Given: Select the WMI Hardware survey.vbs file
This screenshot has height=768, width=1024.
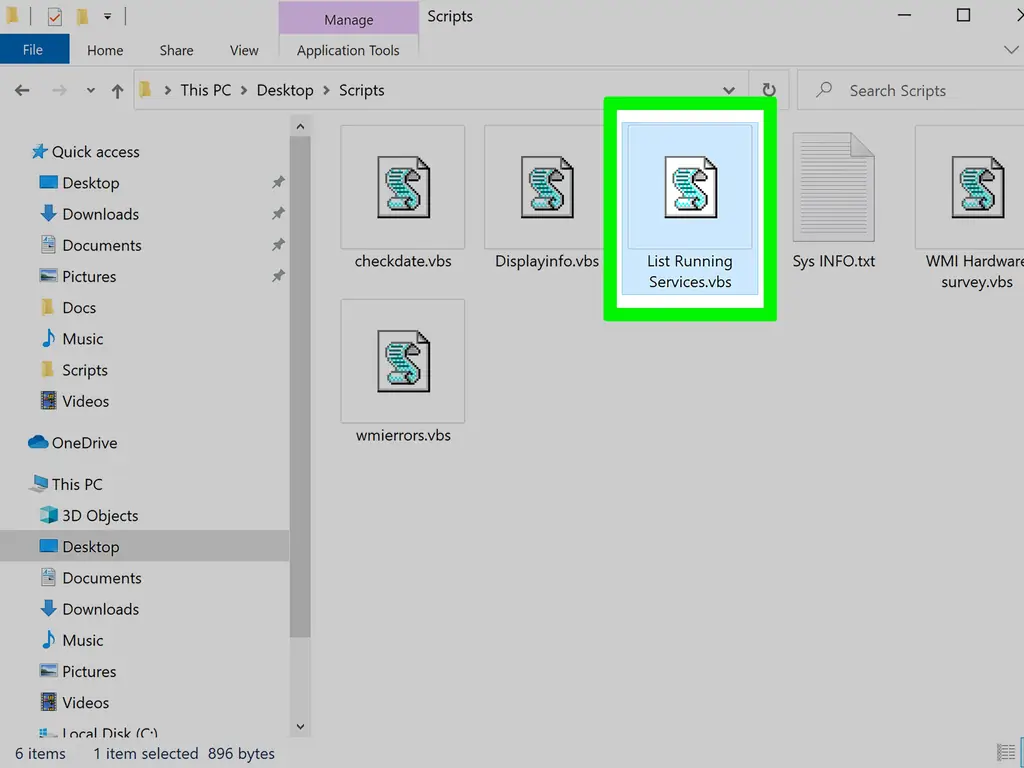Looking at the screenshot, I should 976,188.
